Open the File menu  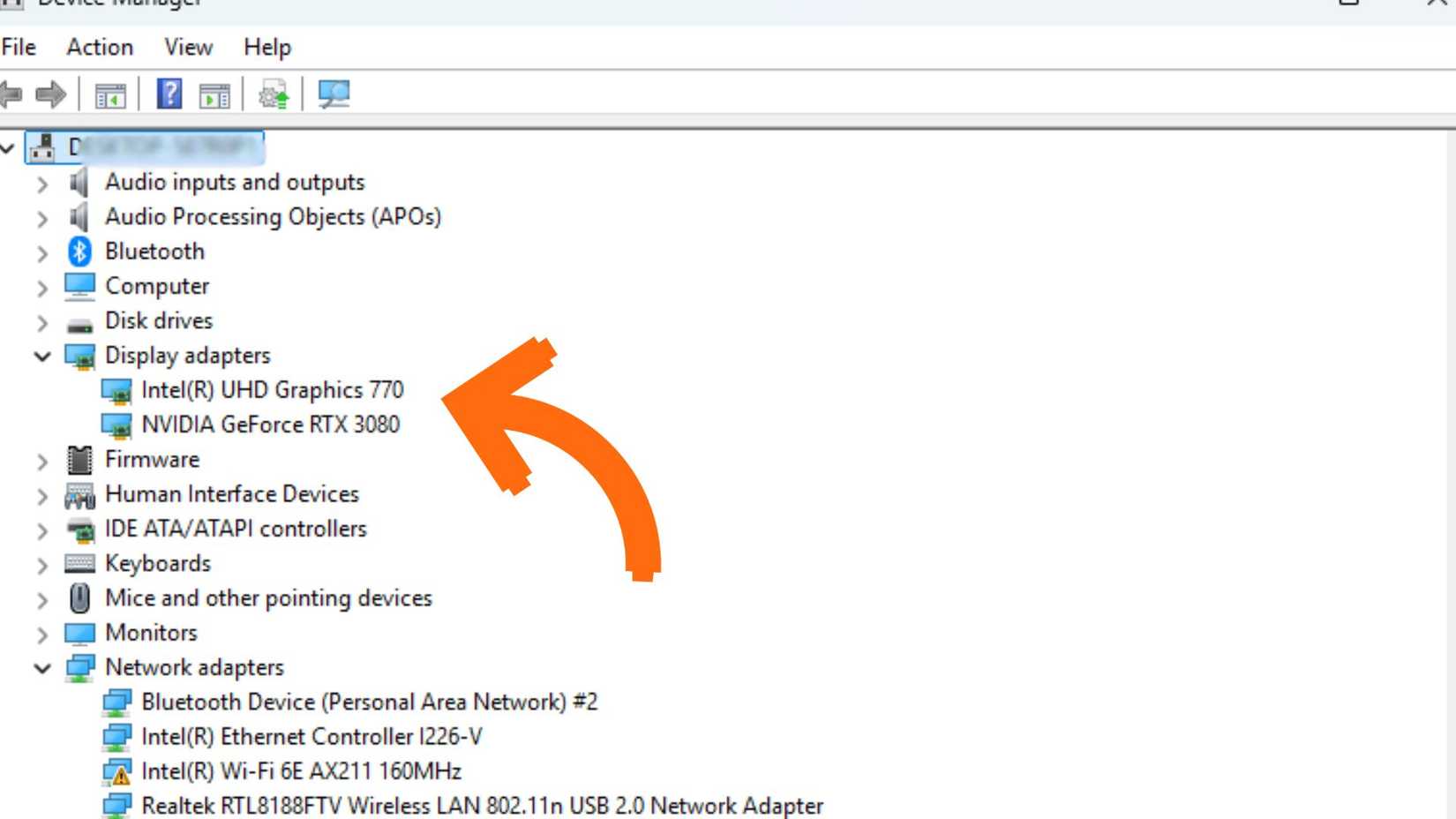[19, 47]
